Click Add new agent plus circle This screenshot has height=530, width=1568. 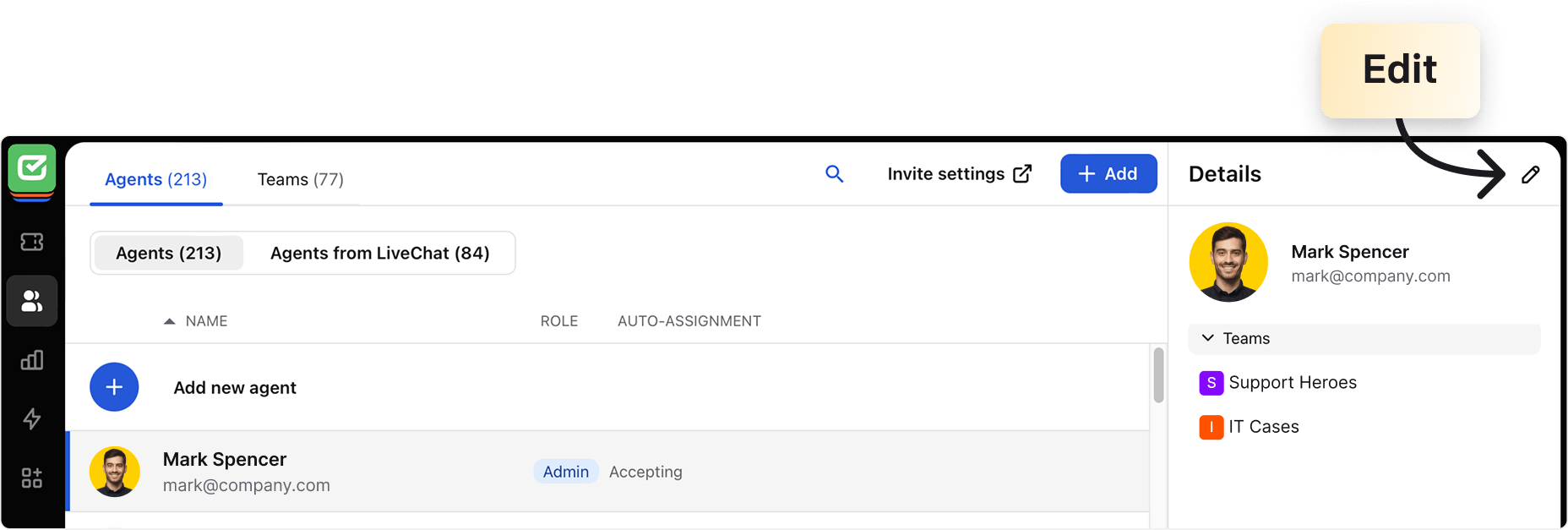[114, 386]
